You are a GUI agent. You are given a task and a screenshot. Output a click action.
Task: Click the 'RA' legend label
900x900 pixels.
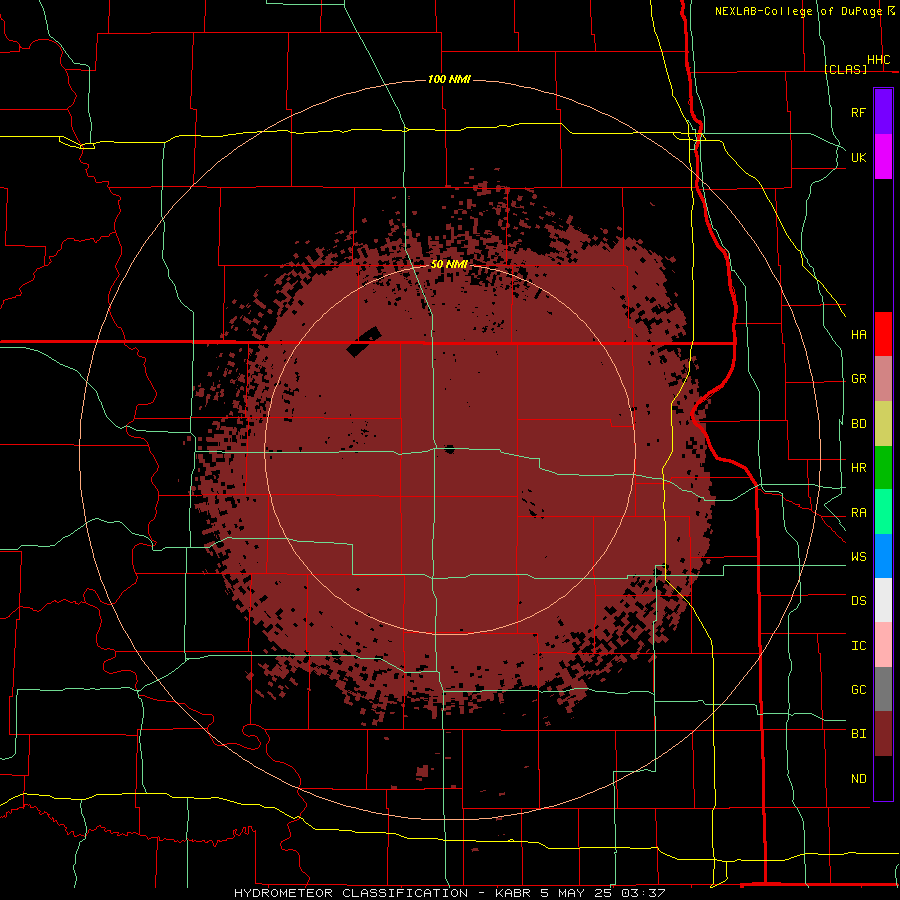tap(858, 513)
